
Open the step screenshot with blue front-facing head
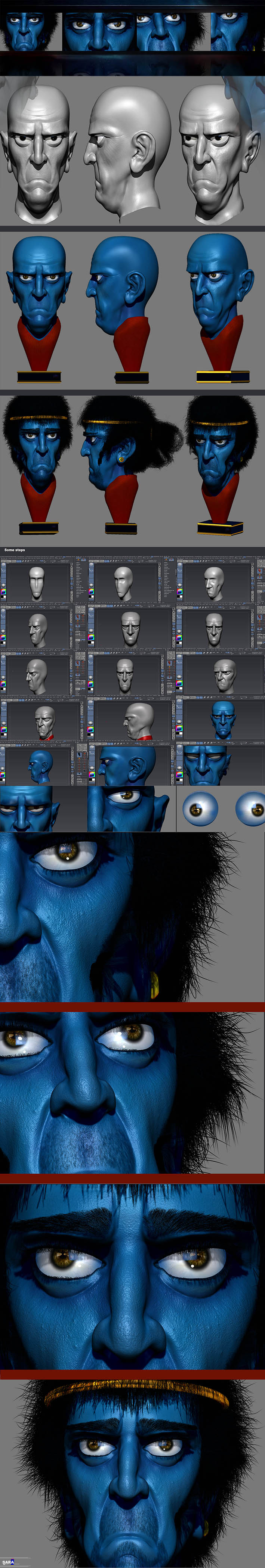pos(221,720)
